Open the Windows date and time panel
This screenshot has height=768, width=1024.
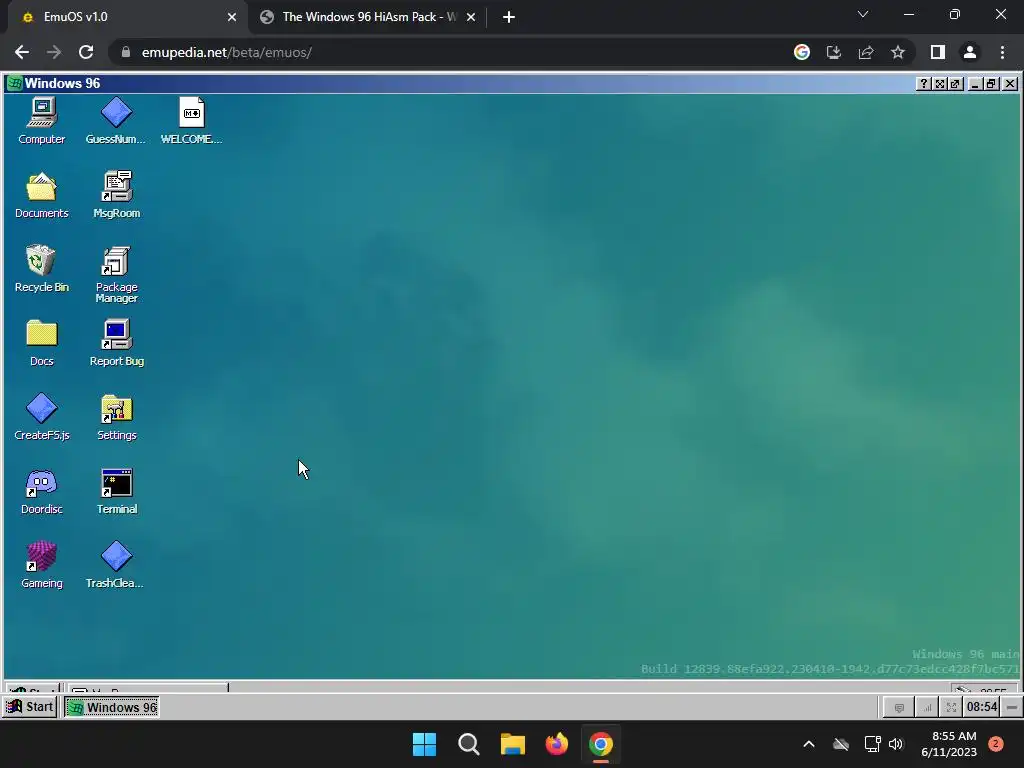[x=949, y=744]
